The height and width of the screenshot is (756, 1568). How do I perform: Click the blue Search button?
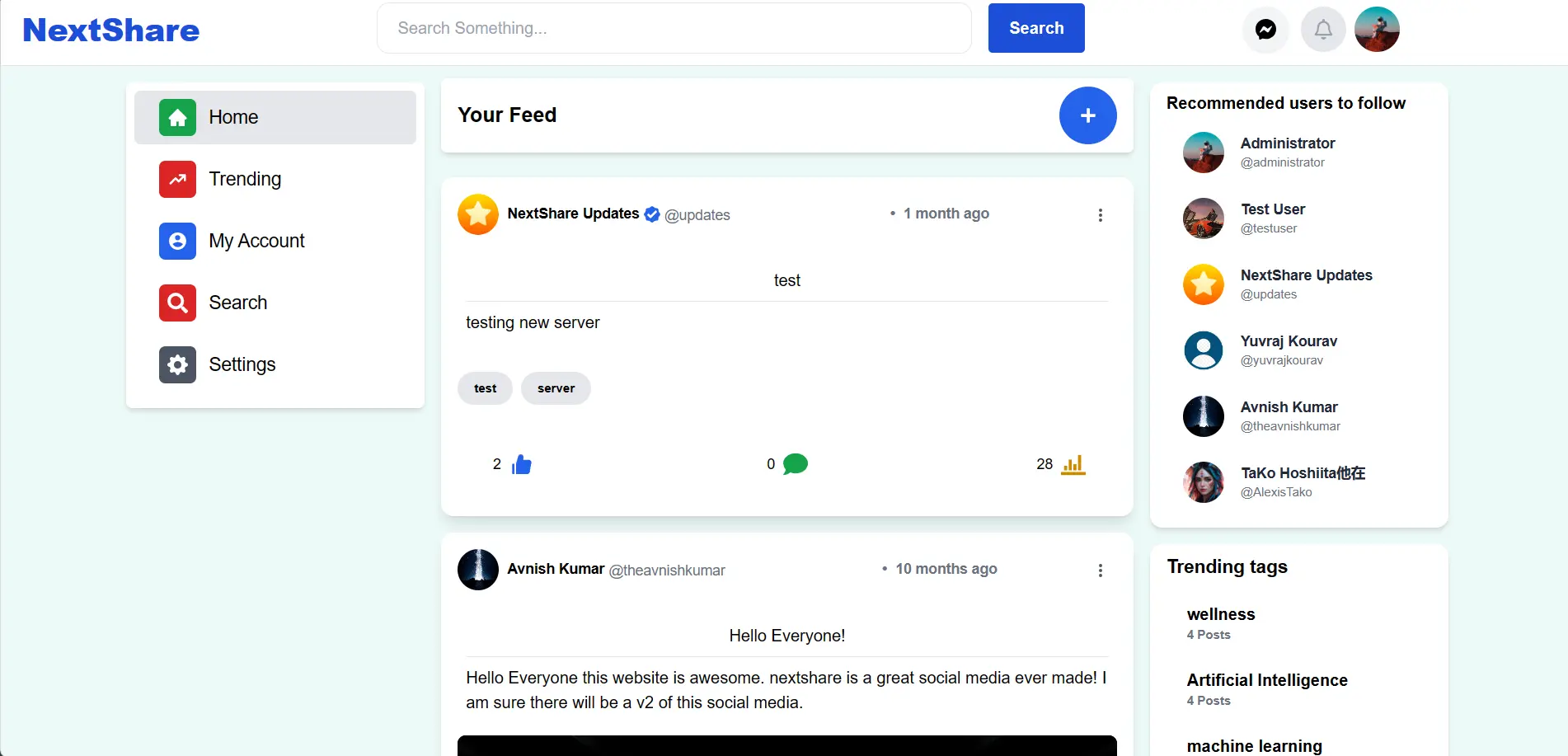1035,27
